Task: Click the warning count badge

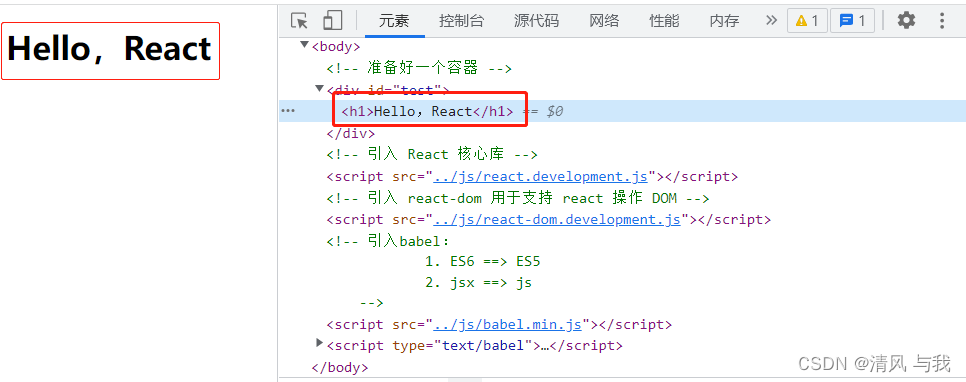Action: (x=807, y=21)
